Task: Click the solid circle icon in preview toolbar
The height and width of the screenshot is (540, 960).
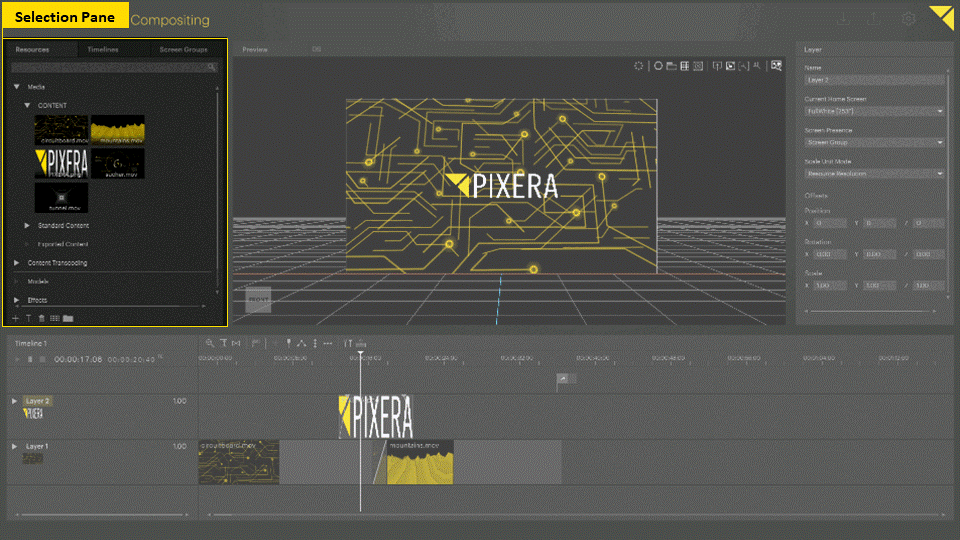Action: pos(658,66)
